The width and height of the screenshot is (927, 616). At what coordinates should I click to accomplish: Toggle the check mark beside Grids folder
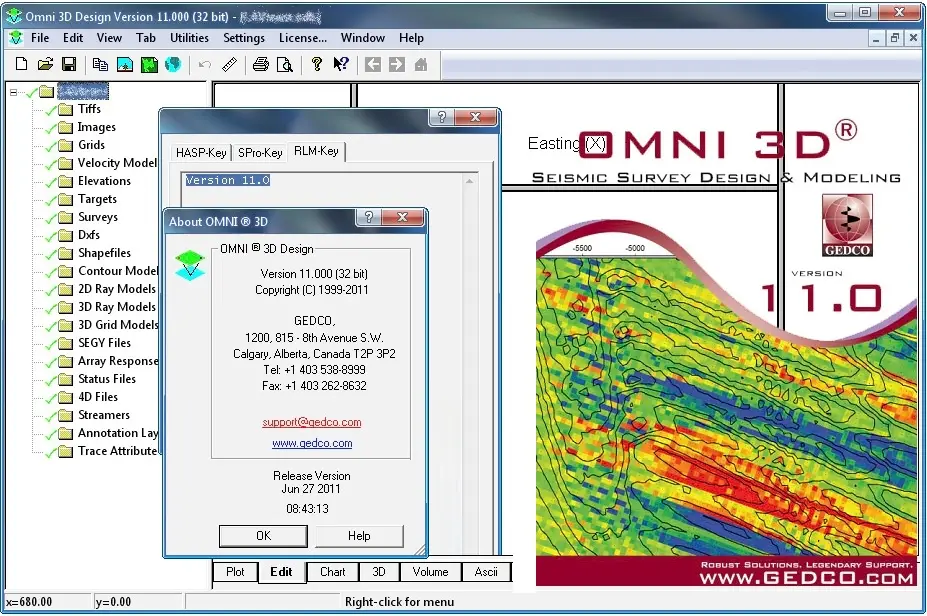click(x=51, y=146)
